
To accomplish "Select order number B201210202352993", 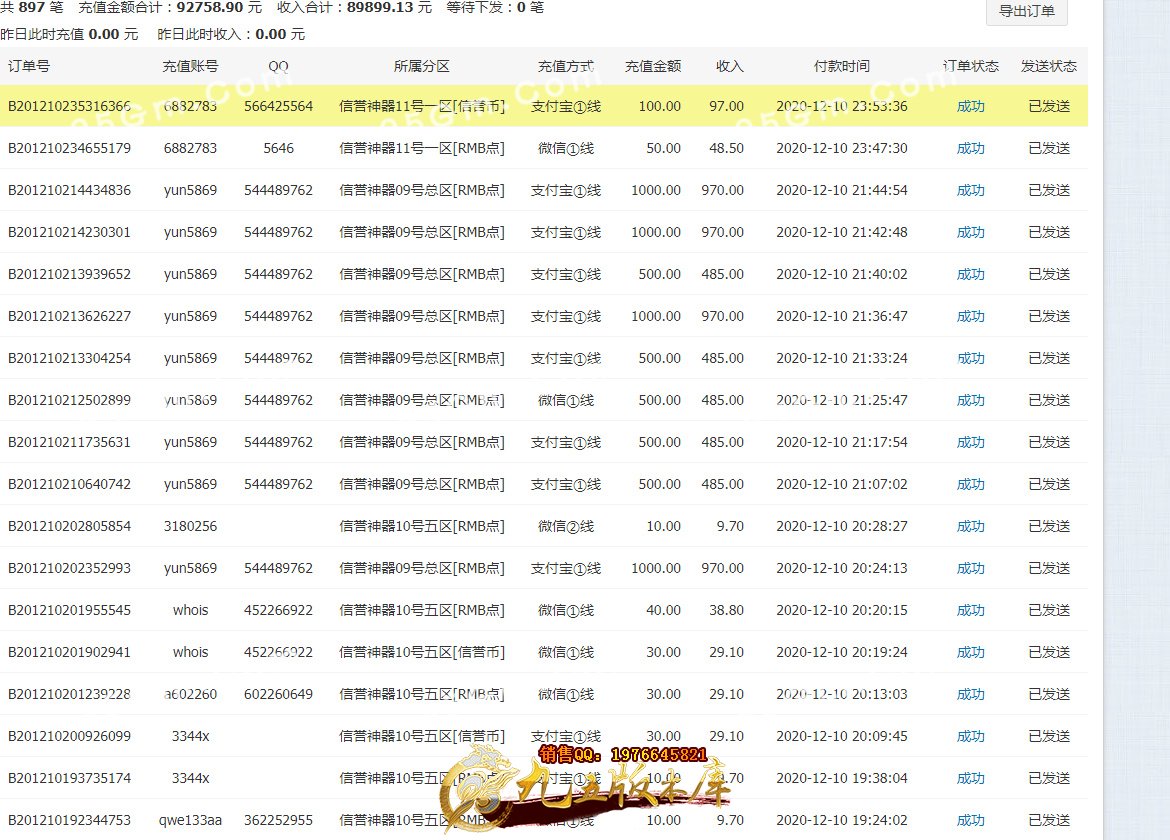I will (x=69, y=568).
